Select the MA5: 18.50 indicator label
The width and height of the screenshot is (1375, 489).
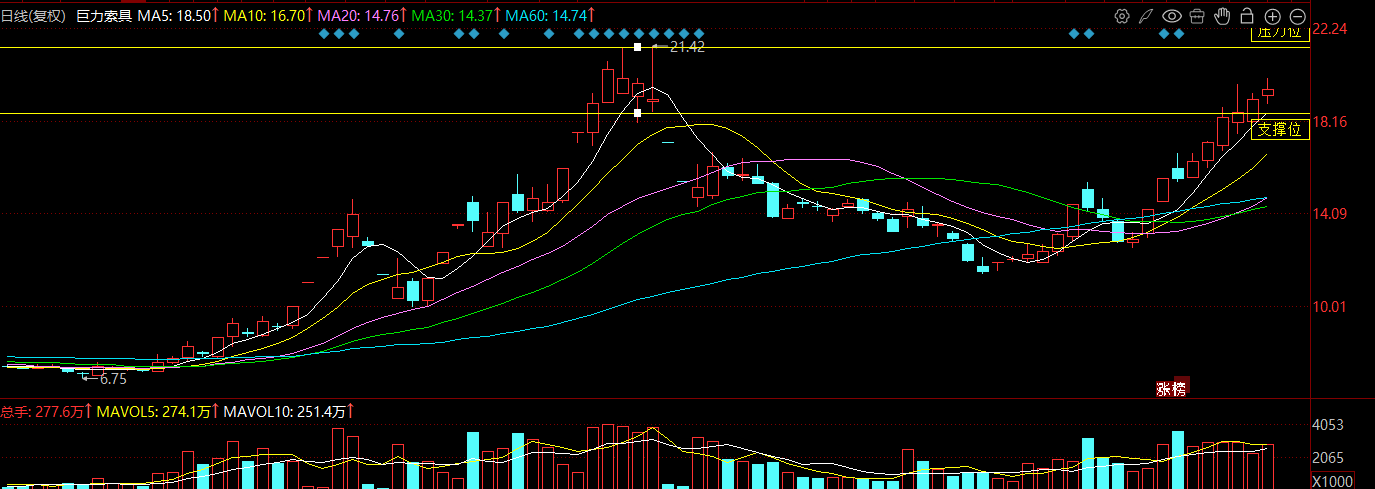tap(178, 16)
